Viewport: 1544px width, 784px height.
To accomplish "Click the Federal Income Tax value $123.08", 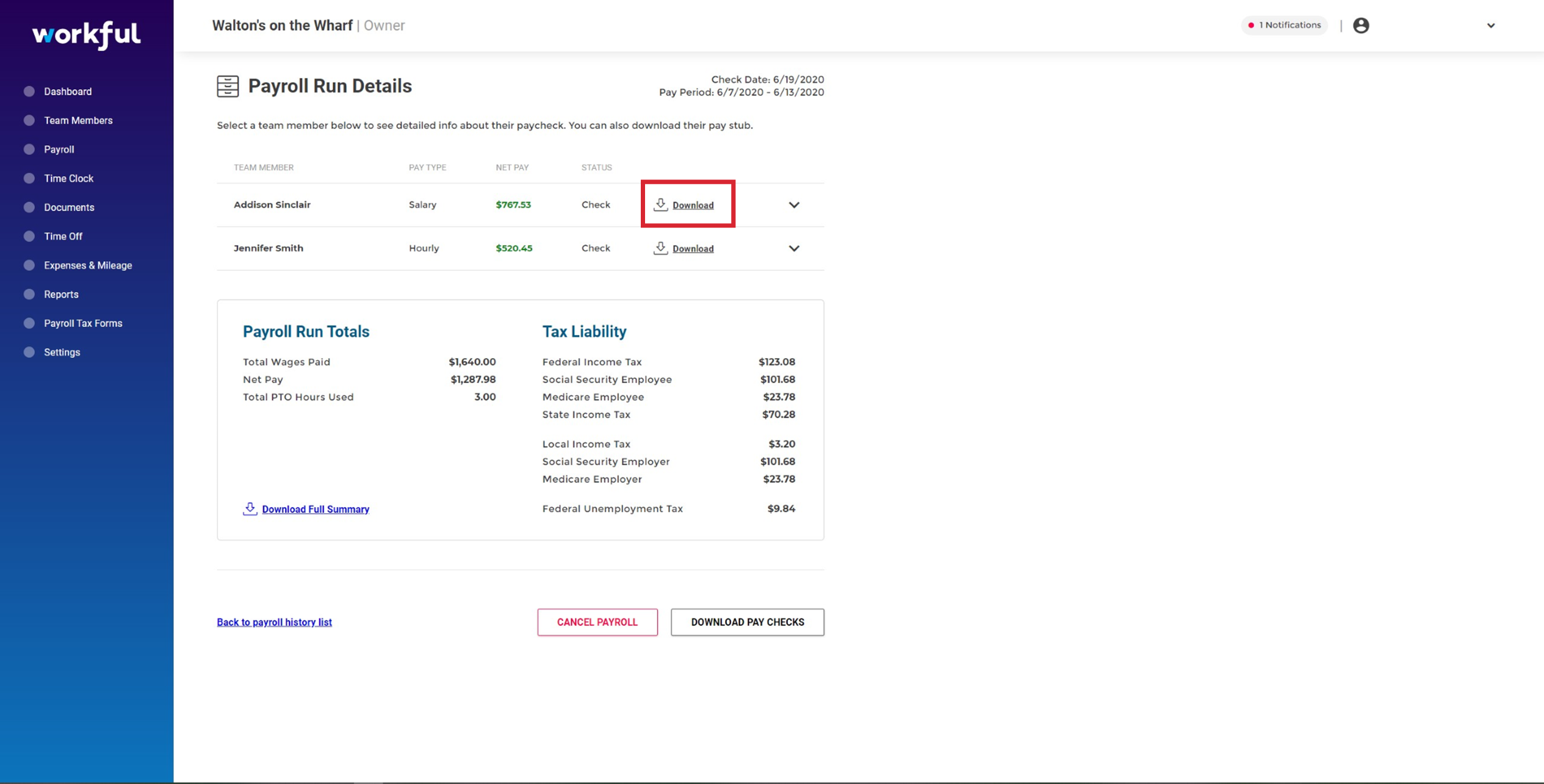I will (777, 362).
